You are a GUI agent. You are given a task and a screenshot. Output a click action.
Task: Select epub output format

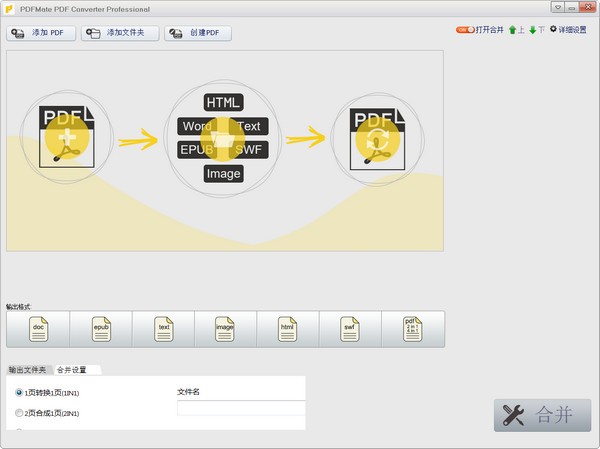101,329
